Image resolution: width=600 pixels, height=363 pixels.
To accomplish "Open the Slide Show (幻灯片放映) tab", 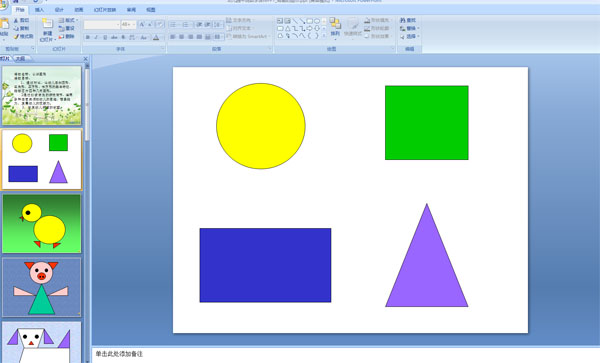I will pyautogui.click(x=105, y=10).
